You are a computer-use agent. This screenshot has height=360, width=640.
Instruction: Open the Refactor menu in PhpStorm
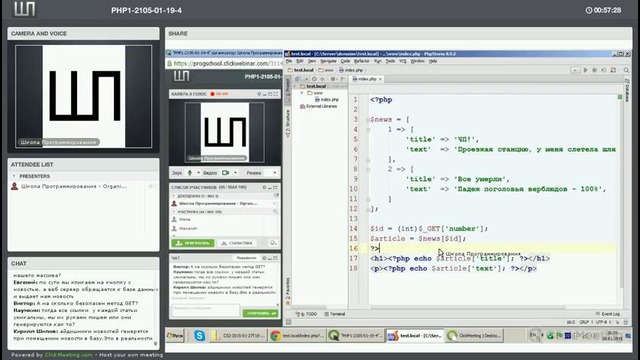click(362, 61)
